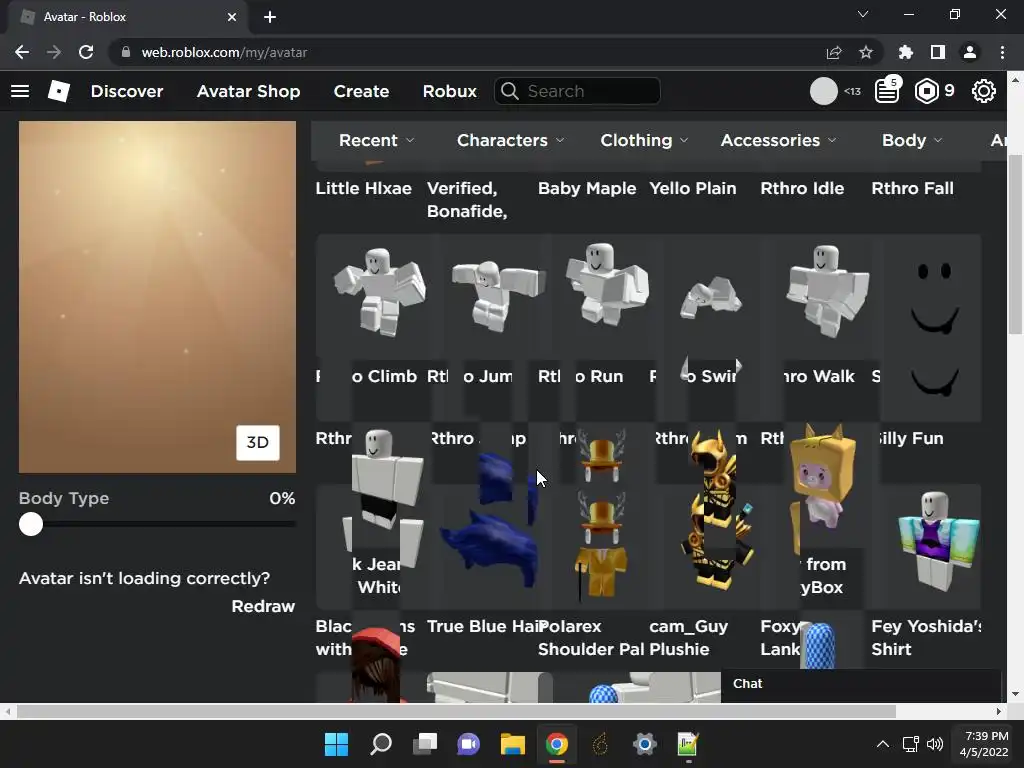The image size is (1024, 768).
Task: Bookmark this page with the star icon
Action: 866,52
